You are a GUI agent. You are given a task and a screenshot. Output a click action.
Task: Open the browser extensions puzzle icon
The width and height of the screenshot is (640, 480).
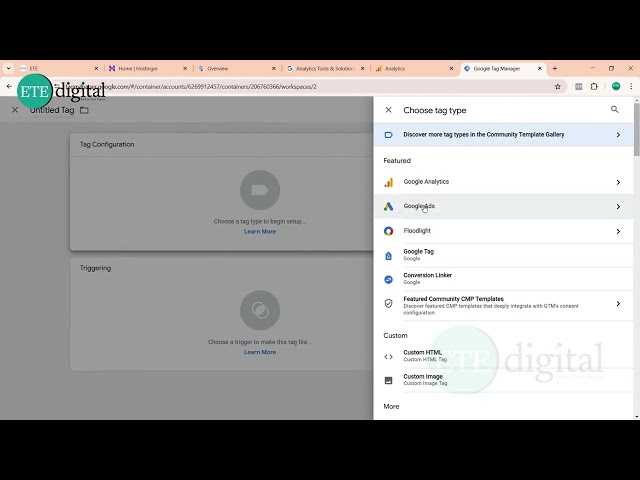pos(594,87)
